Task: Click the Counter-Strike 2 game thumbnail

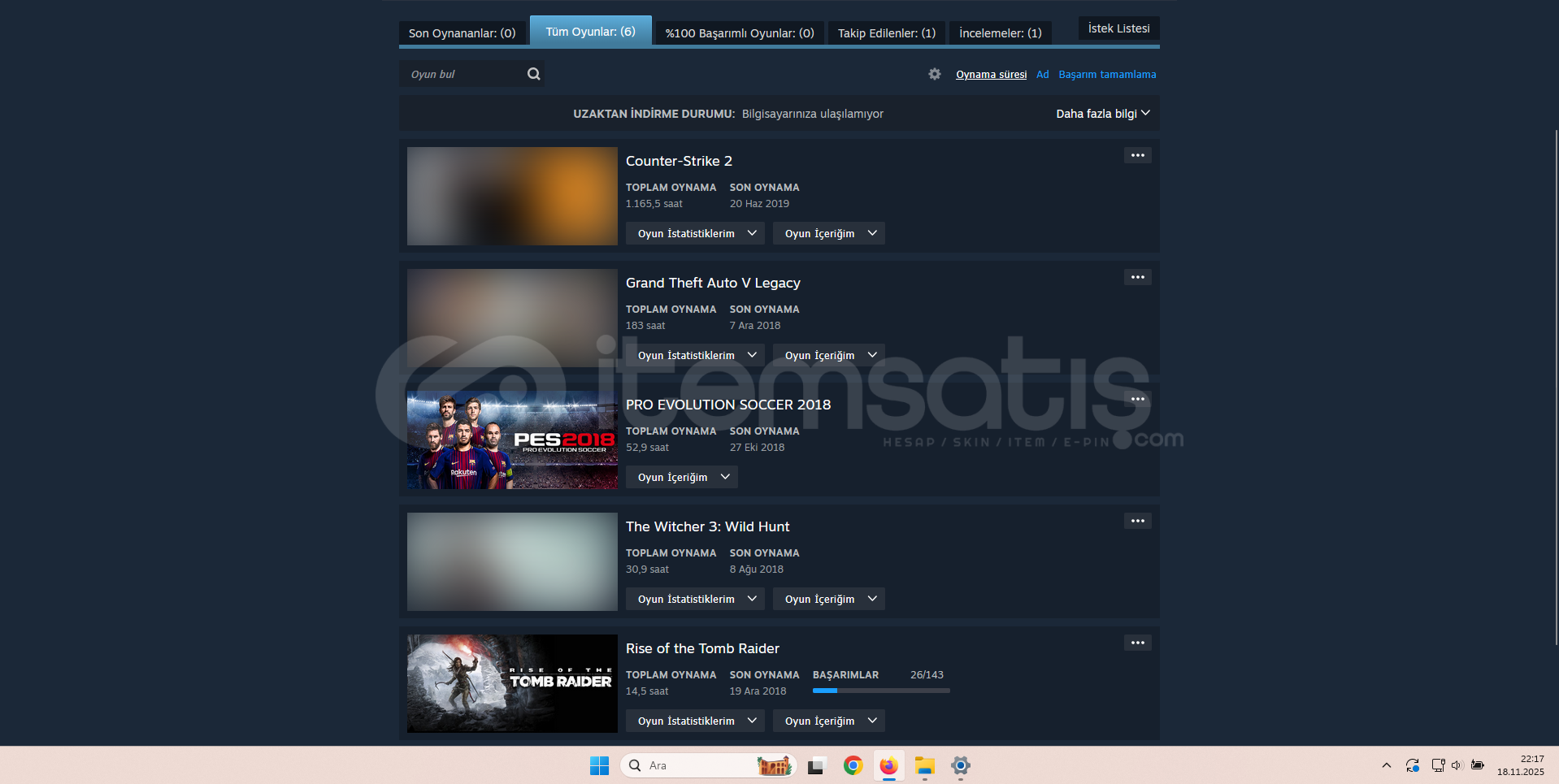Action: 512,196
